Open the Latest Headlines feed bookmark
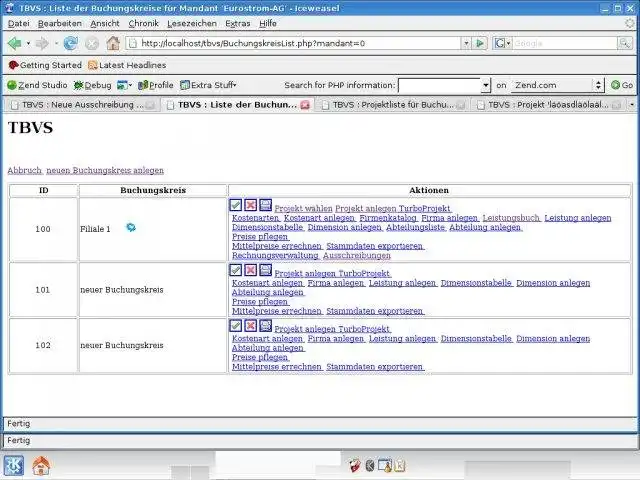 click(127, 65)
